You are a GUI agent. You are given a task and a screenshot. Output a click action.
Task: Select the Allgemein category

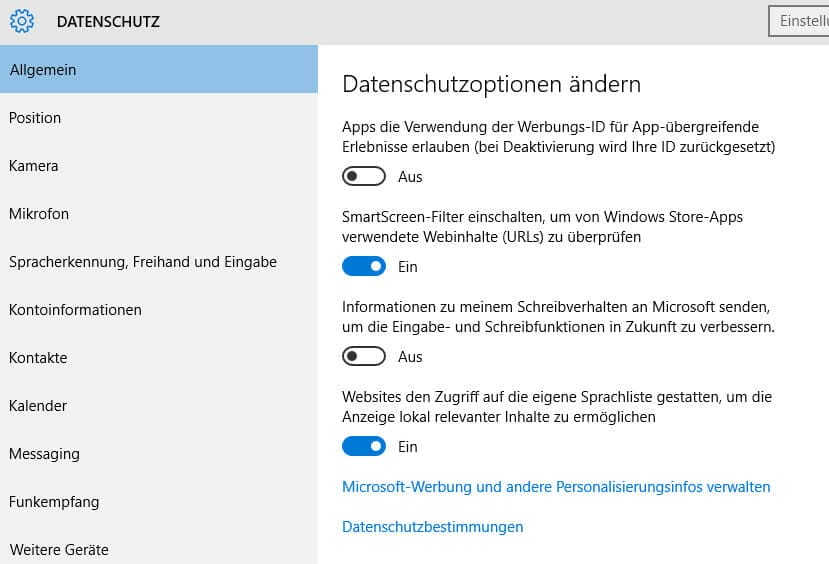(158, 70)
